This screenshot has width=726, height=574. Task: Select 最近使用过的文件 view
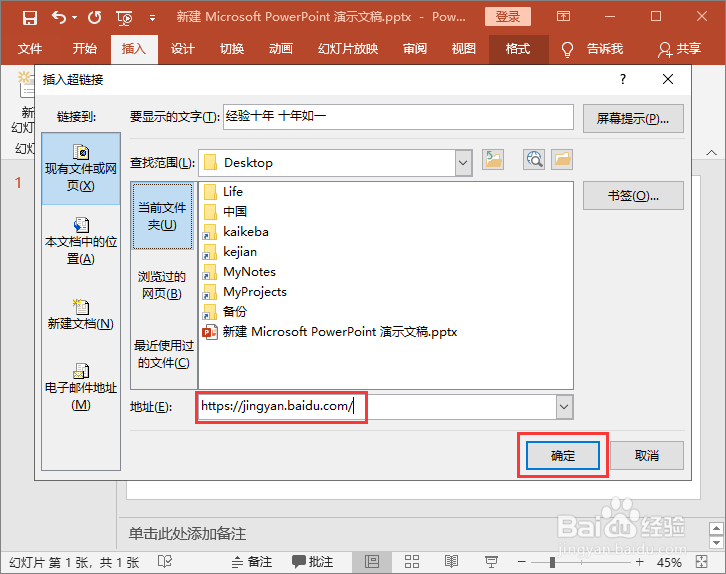163,354
